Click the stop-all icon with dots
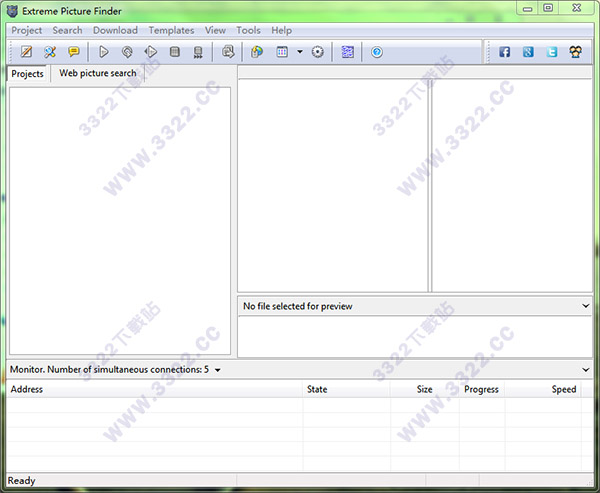The image size is (600, 493). click(198, 52)
